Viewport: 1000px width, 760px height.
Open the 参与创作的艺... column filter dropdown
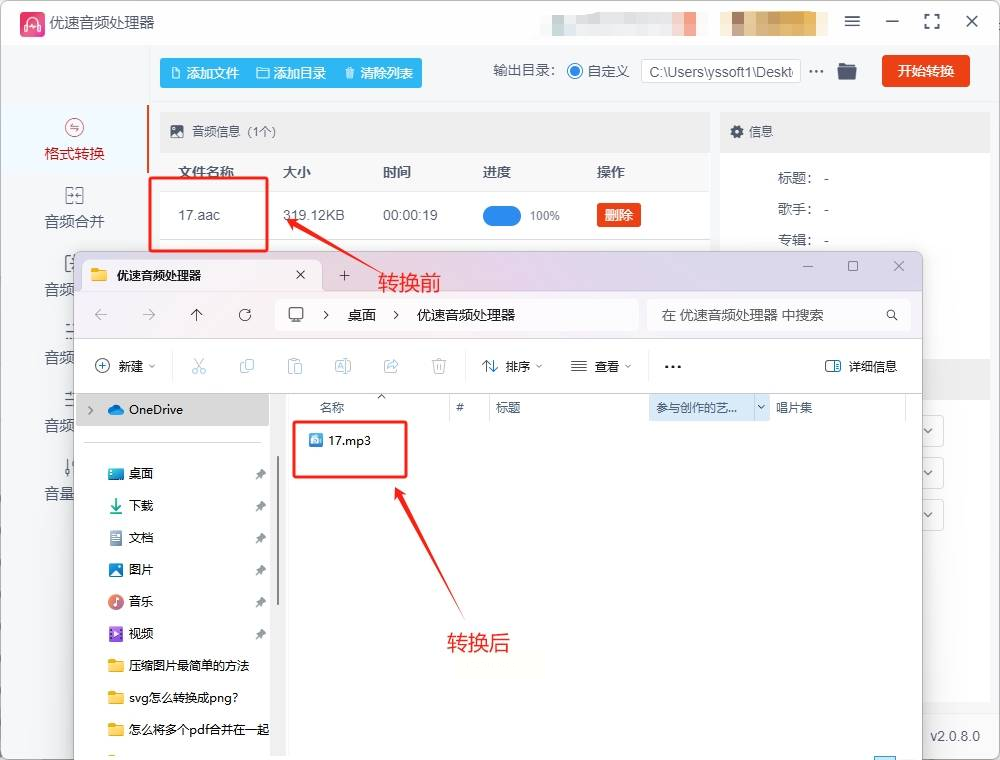pyautogui.click(x=761, y=407)
